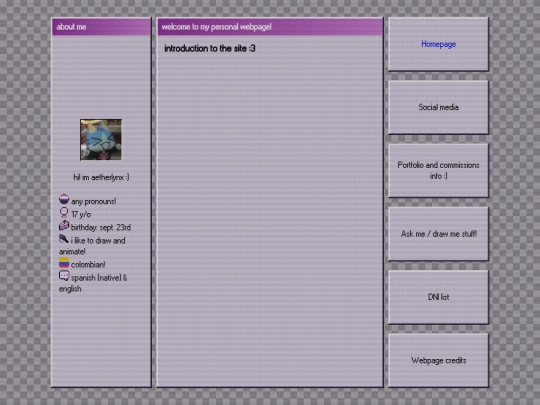Click the pencil icon beside draw and animate
Screen dimensions: 540x405
coord(64,239)
